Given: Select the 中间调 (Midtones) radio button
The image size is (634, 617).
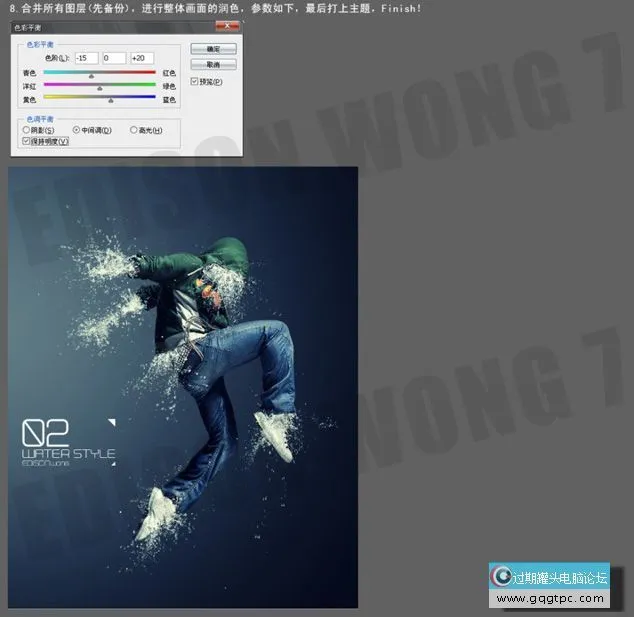Looking at the screenshot, I should [x=76, y=130].
